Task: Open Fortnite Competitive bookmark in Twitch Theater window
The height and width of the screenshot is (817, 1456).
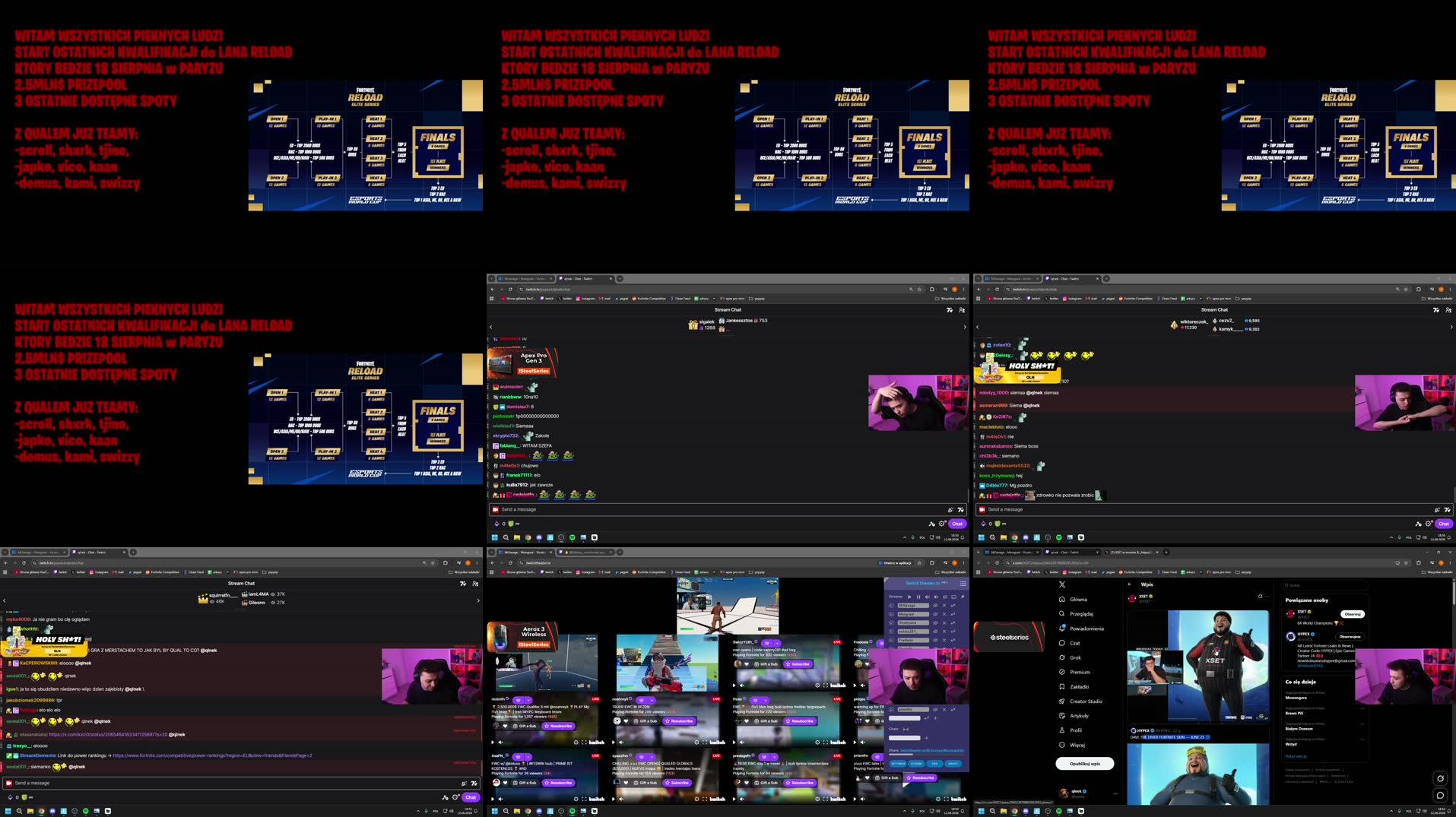Action: click(x=649, y=572)
